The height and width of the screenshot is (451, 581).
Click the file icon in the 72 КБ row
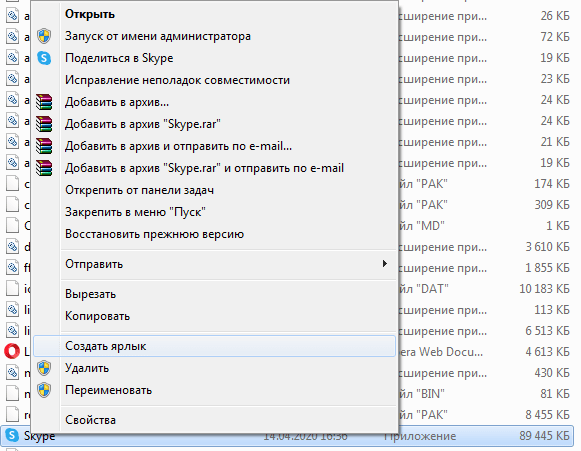(12, 37)
